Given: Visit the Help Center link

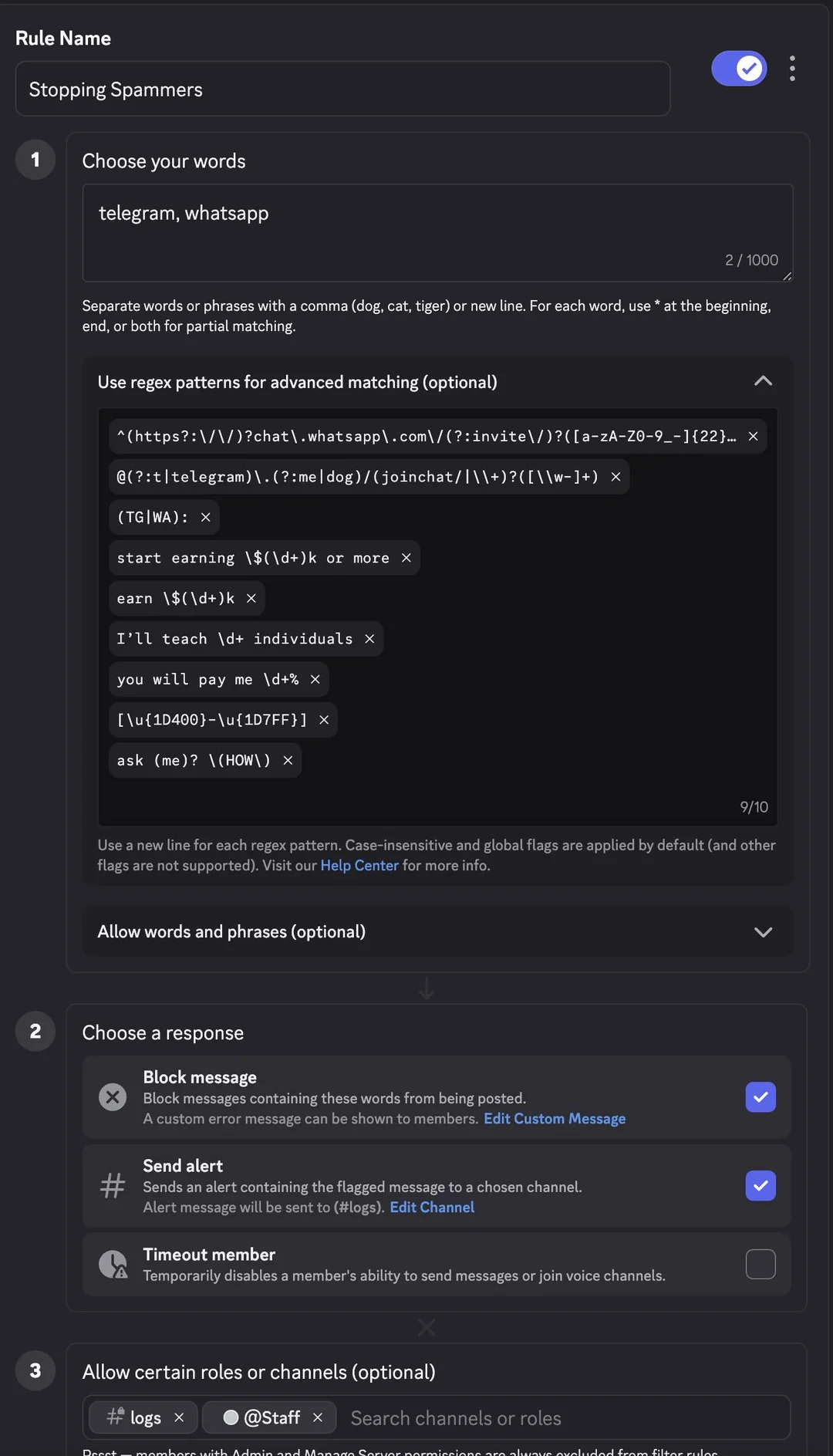Looking at the screenshot, I should (x=359, y=865).
